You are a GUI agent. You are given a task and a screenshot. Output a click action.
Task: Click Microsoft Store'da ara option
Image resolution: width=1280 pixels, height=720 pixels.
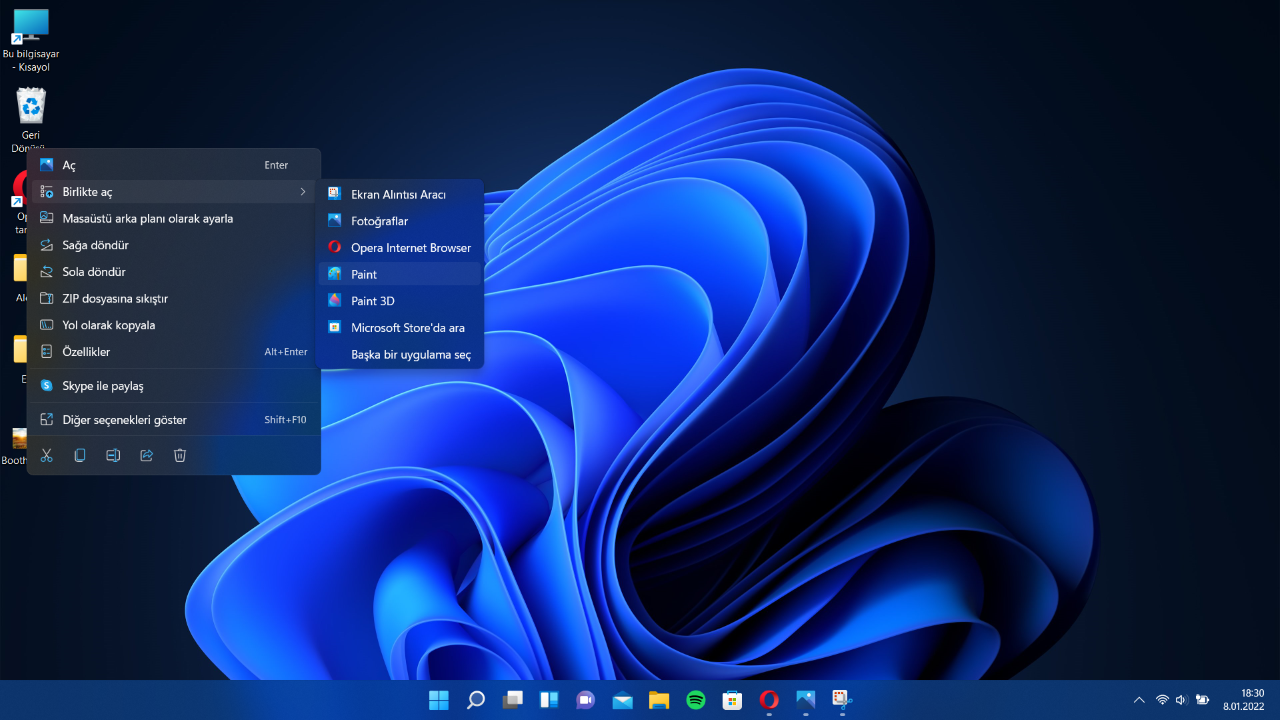[400, 327]
